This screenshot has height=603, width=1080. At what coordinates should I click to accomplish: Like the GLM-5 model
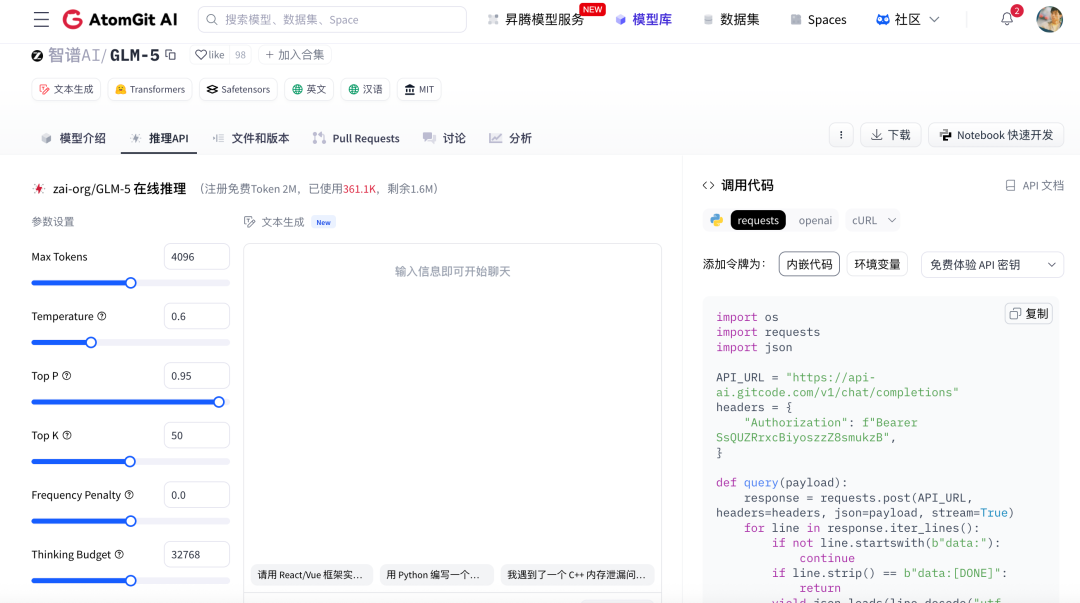click(x=210, y=54)
